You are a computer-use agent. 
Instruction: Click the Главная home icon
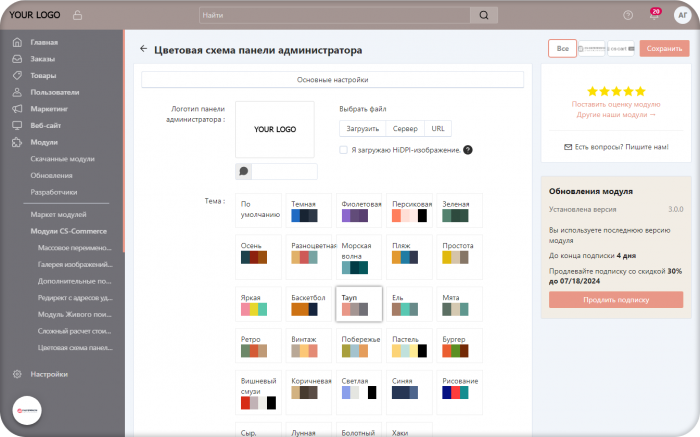tap(17, 42)
